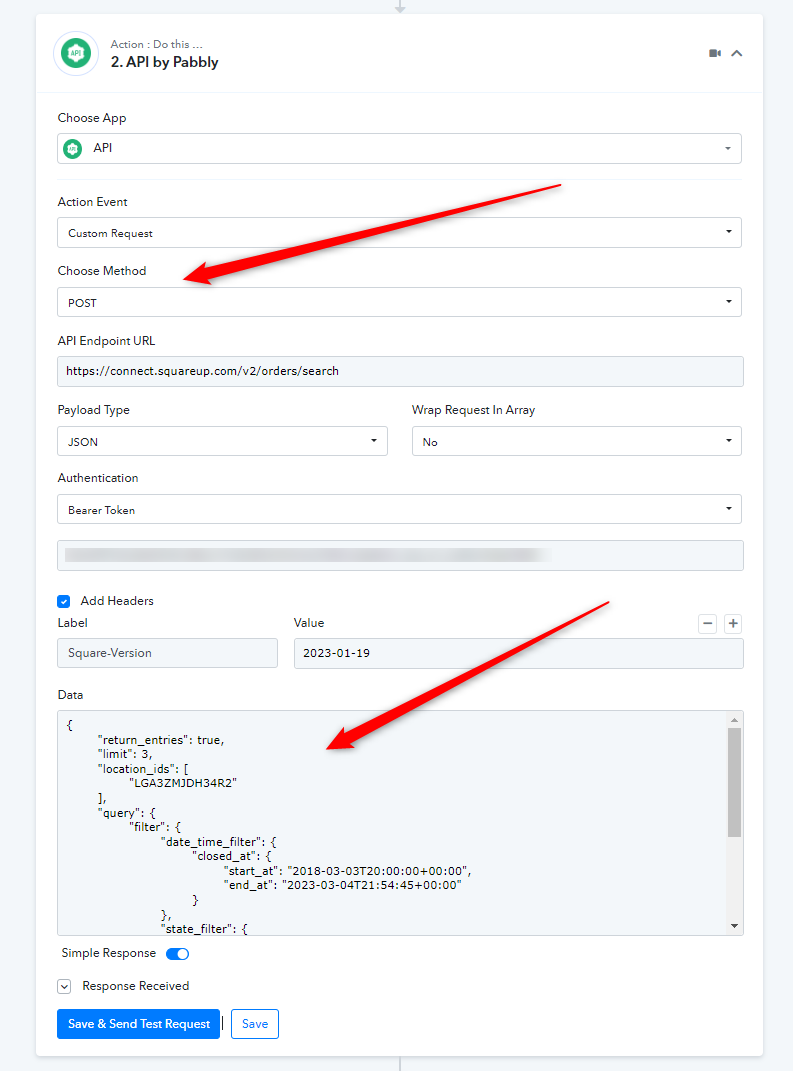
Task: Click the "Add Headers" label text
Action: click(117, 601)
